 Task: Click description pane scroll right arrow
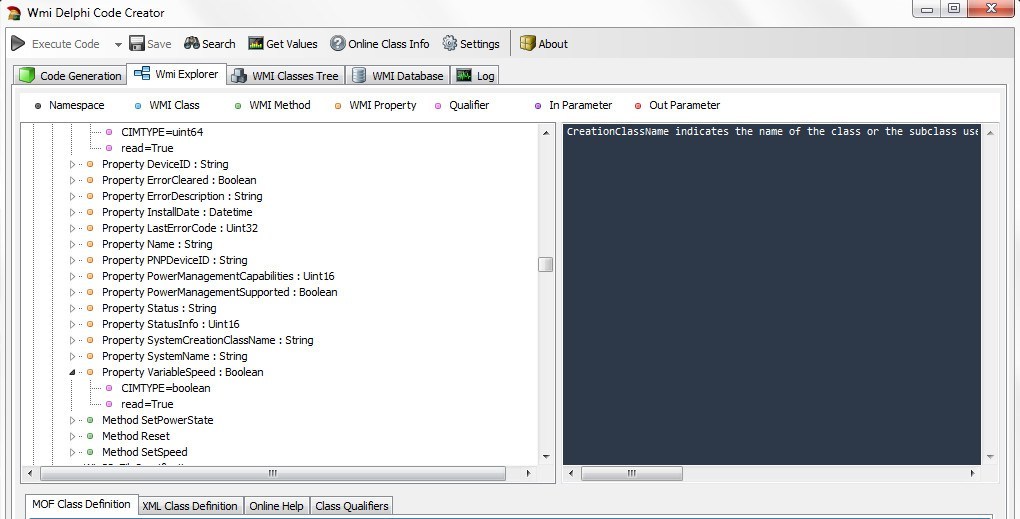(x=973, y=473)
